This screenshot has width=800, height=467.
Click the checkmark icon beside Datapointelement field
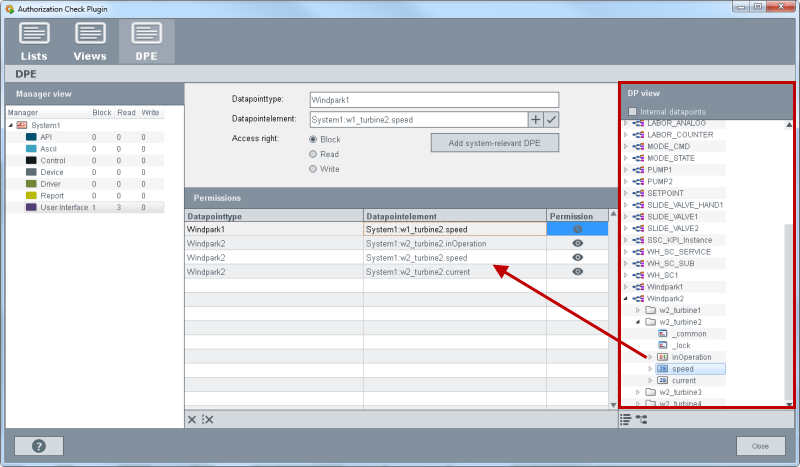coord(551,120)
